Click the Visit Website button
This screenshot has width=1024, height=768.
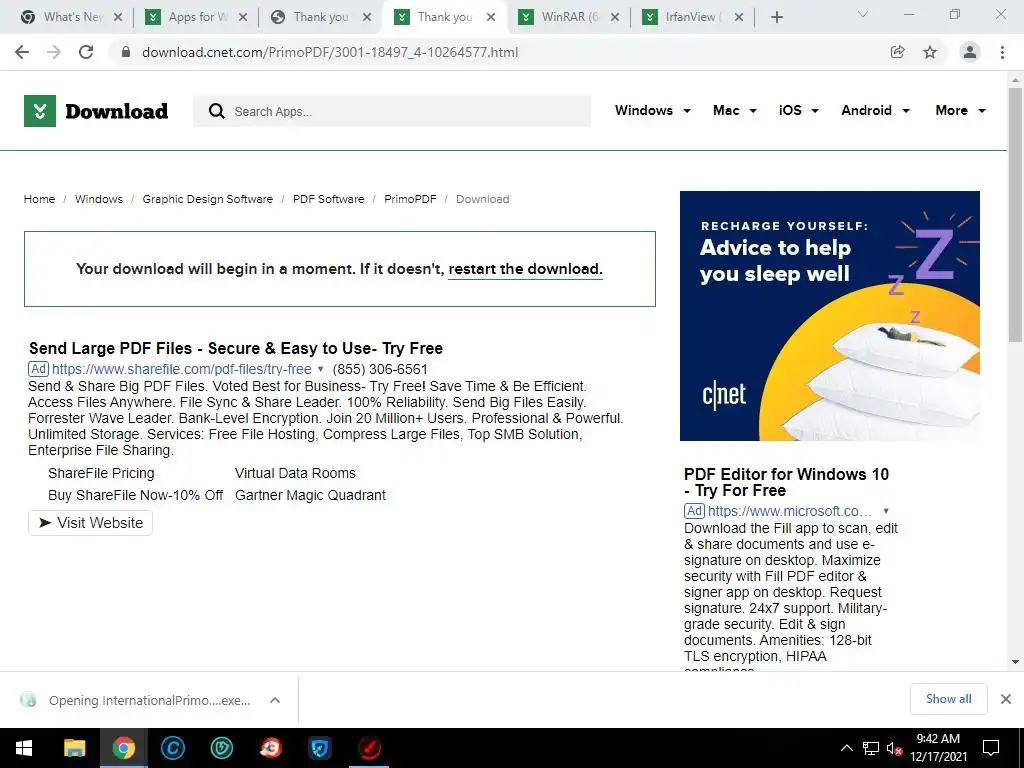pos(90,523)
